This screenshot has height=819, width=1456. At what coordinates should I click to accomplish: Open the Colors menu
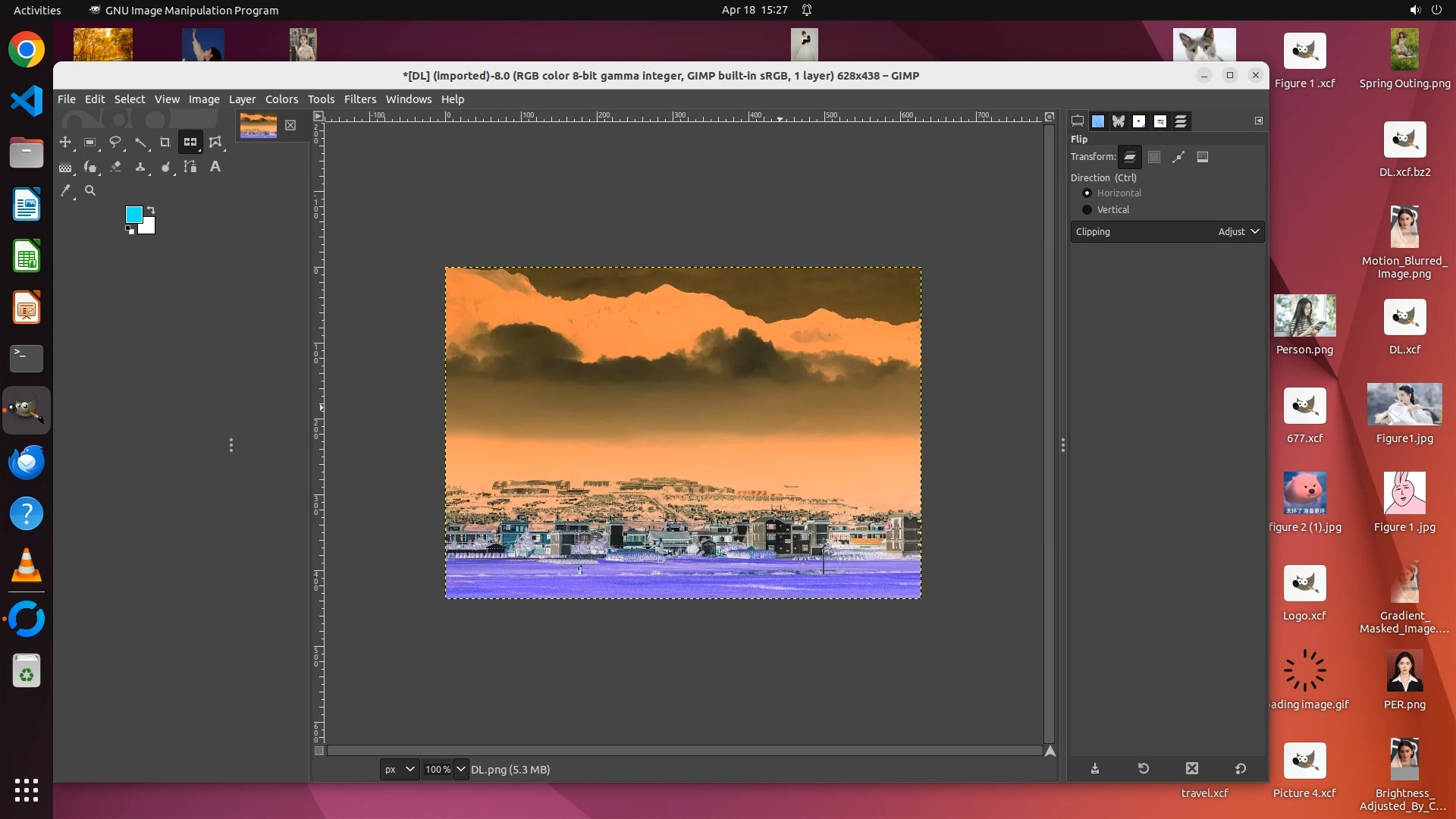[281, 99]
